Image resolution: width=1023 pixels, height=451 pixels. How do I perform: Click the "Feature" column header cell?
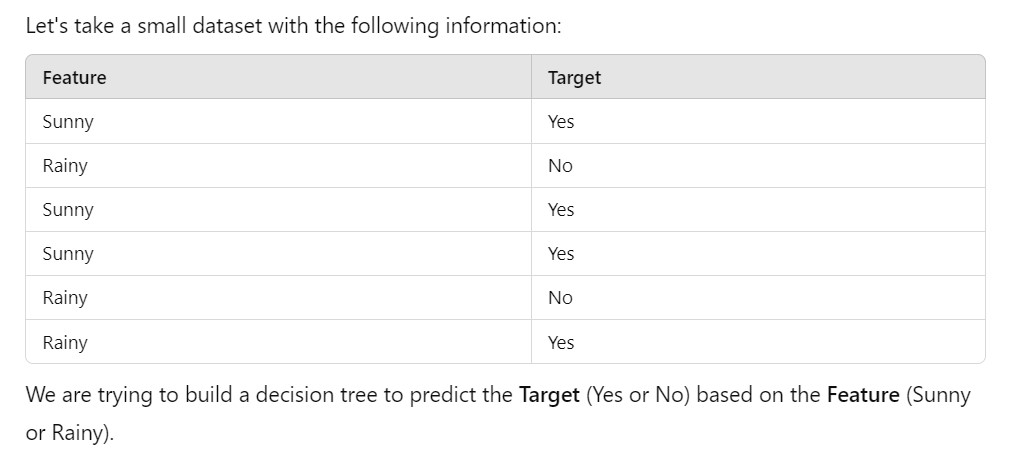tap(74, 77)
